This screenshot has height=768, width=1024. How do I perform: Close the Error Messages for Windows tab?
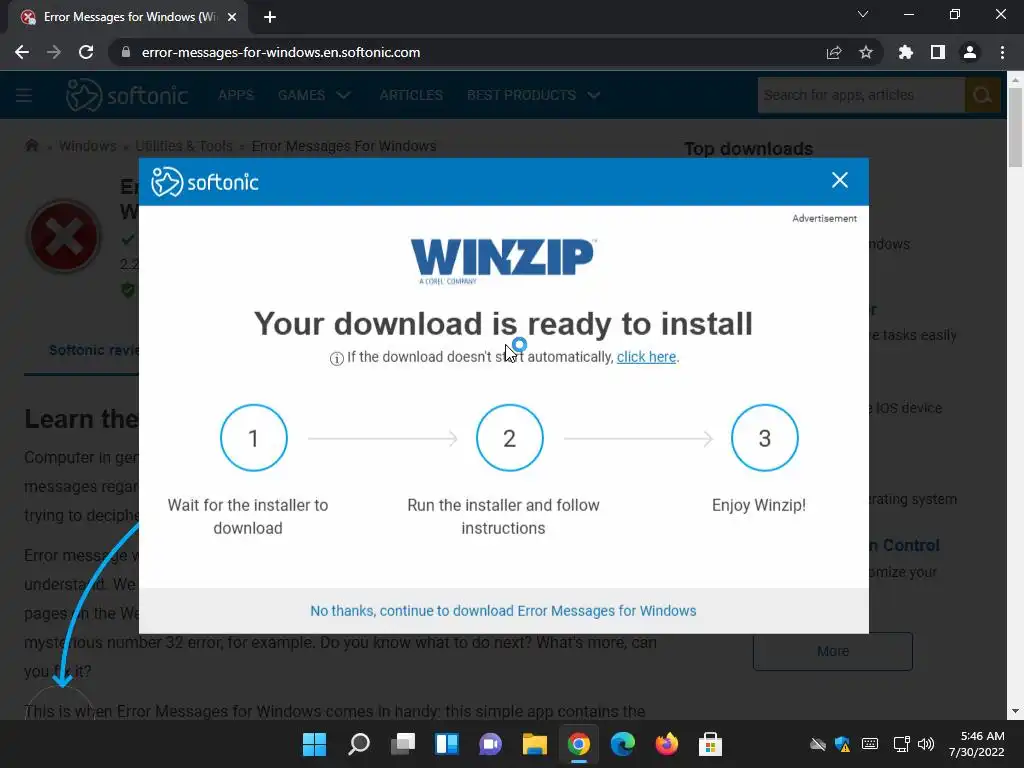pos(232,17)
